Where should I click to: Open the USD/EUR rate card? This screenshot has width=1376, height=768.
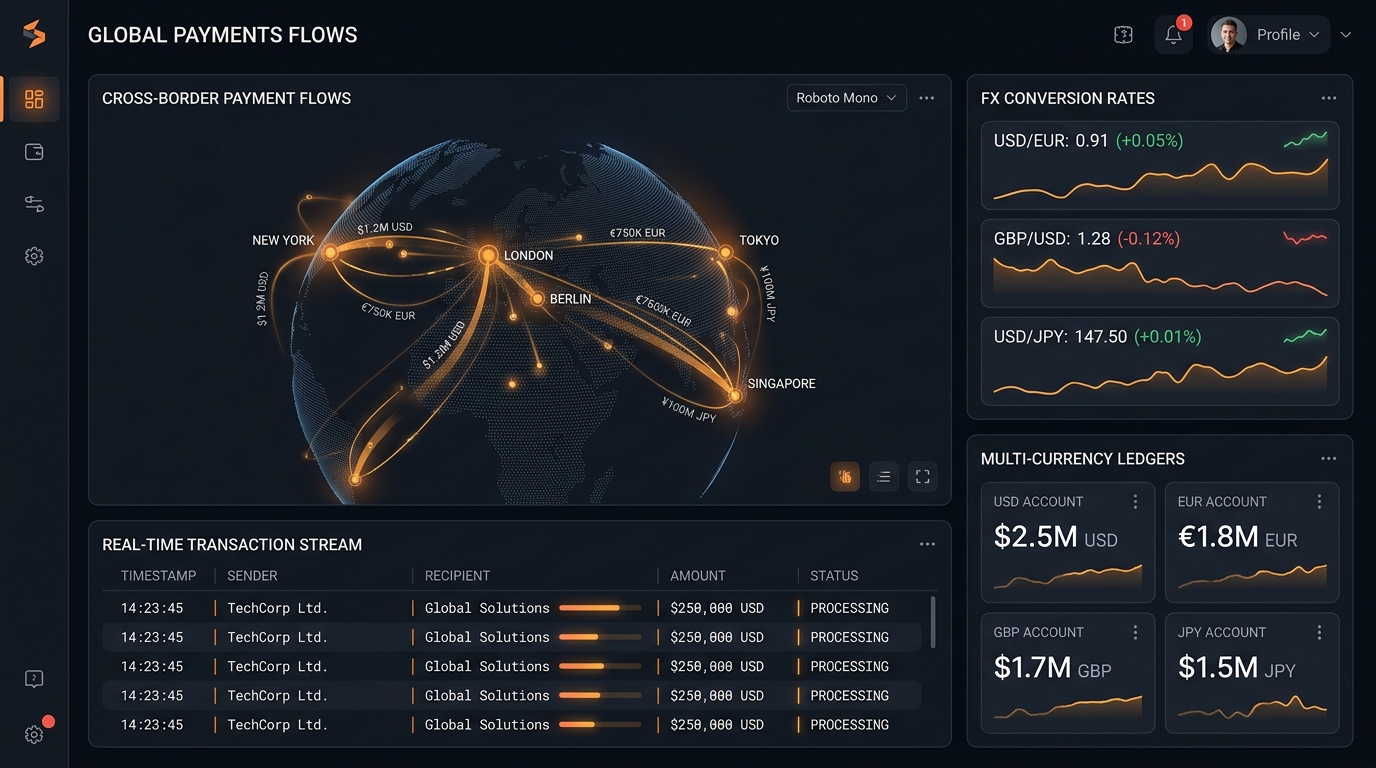tap(1160, 165)
